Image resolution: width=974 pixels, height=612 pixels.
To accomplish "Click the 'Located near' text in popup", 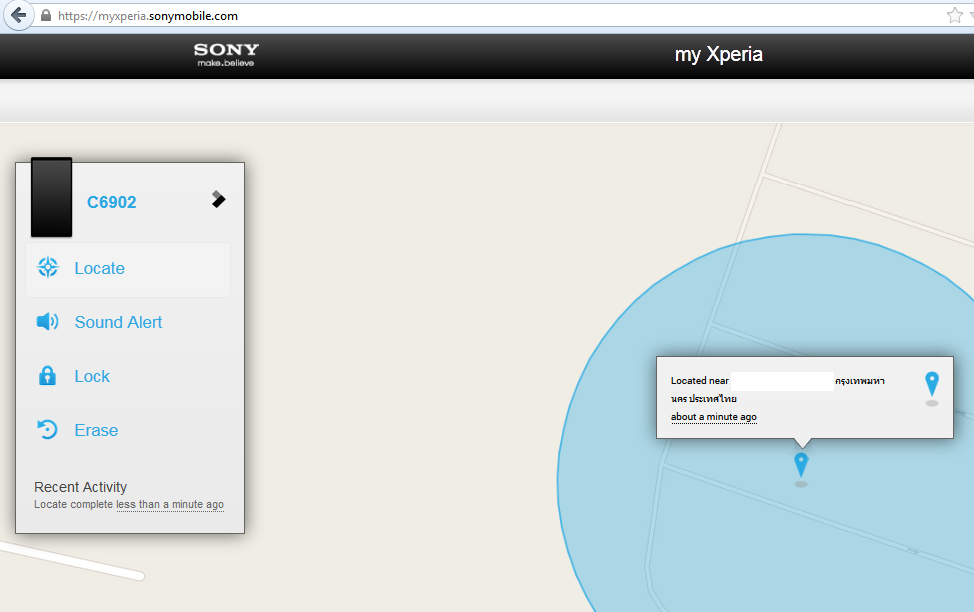I will pos(699,381).
